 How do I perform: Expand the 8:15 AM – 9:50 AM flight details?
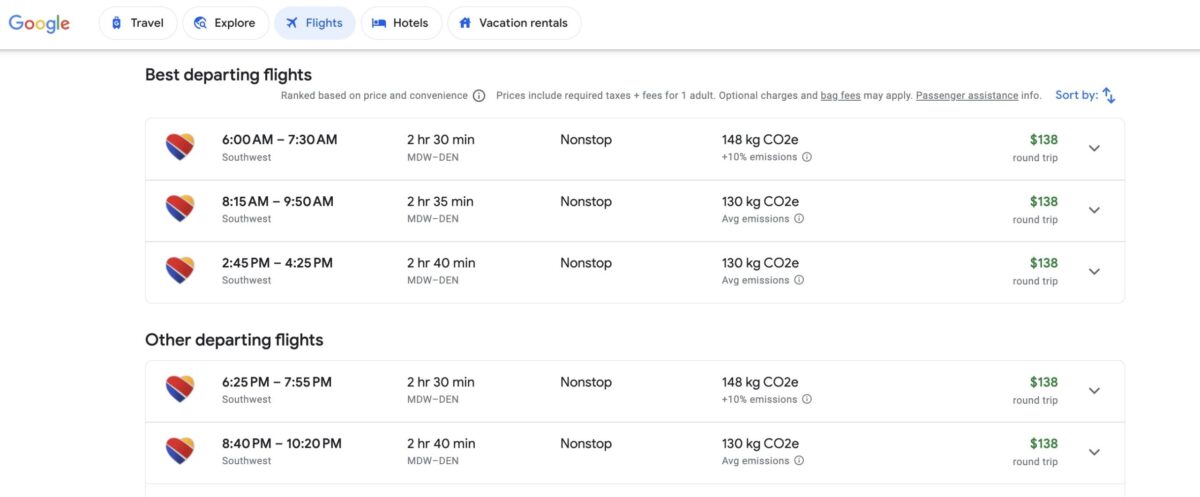[x=1094, y=210]
